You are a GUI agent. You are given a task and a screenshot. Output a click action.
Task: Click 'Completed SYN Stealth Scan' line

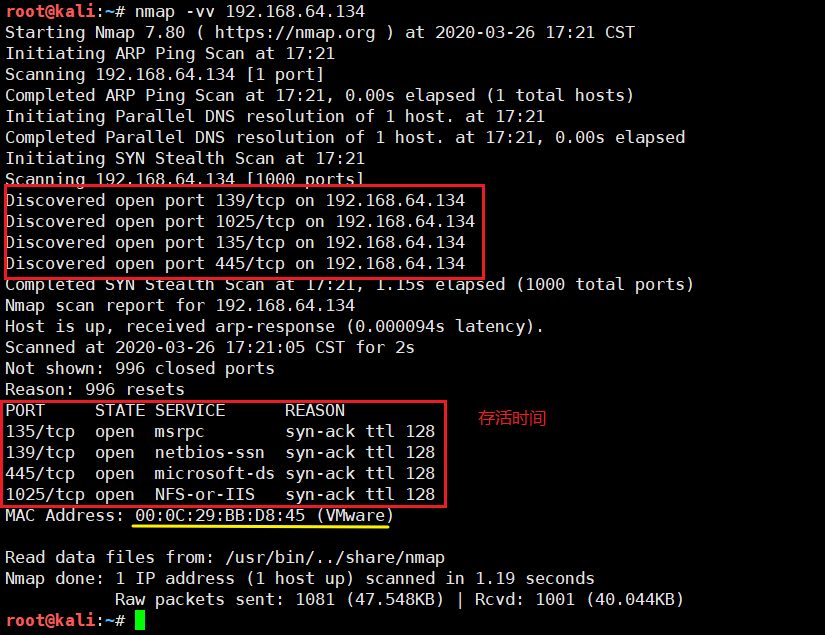point(350,285)
